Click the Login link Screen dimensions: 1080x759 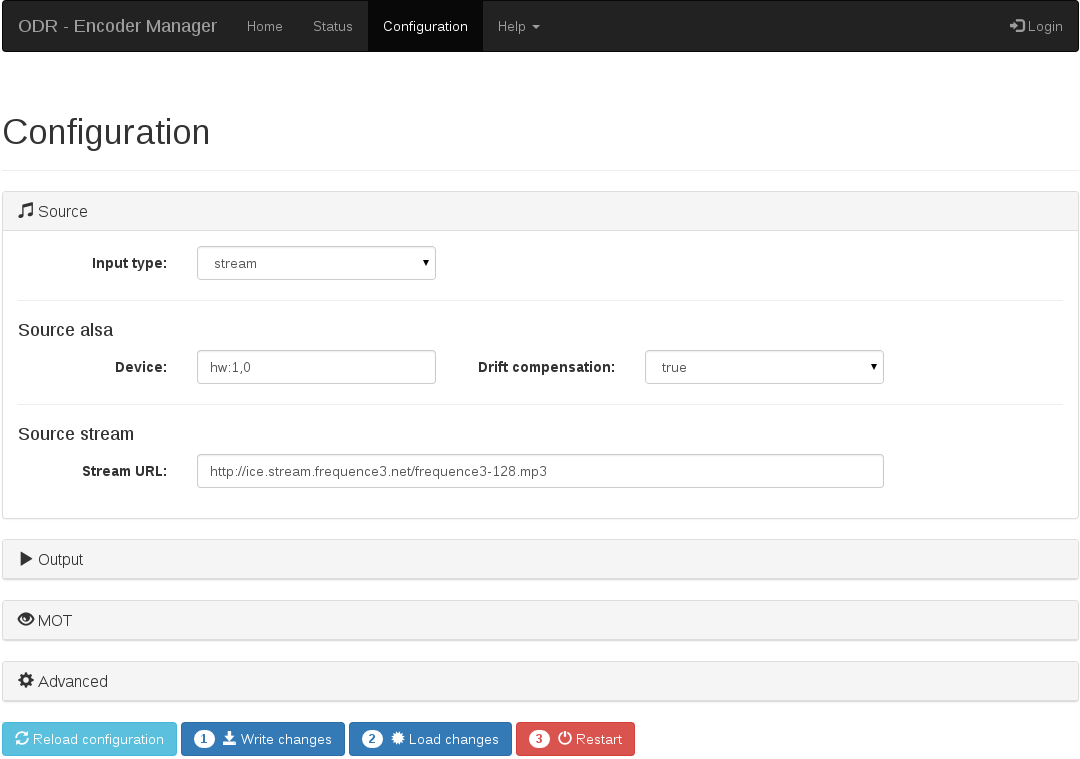click(1036, 26)
